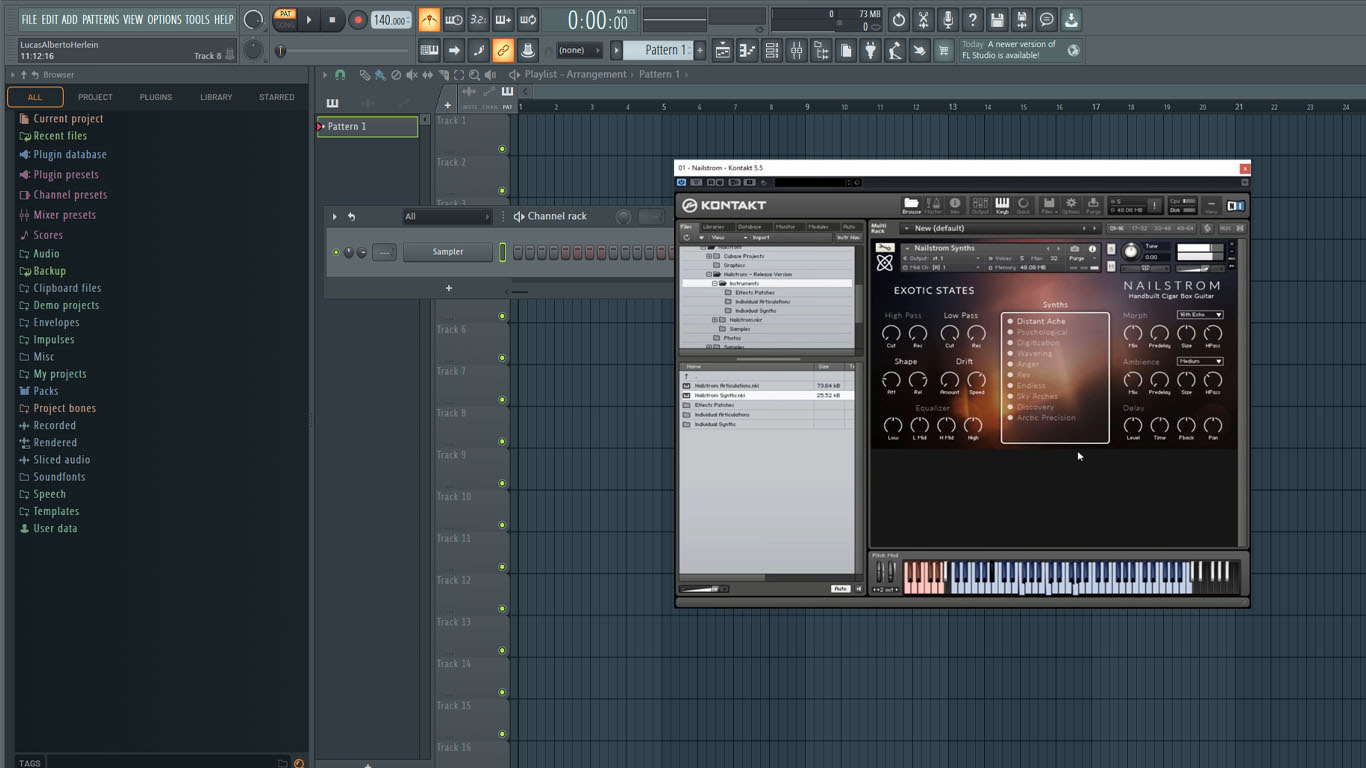
Task: Switch browser to PLUGINS tab
Action: click(156, 97)
